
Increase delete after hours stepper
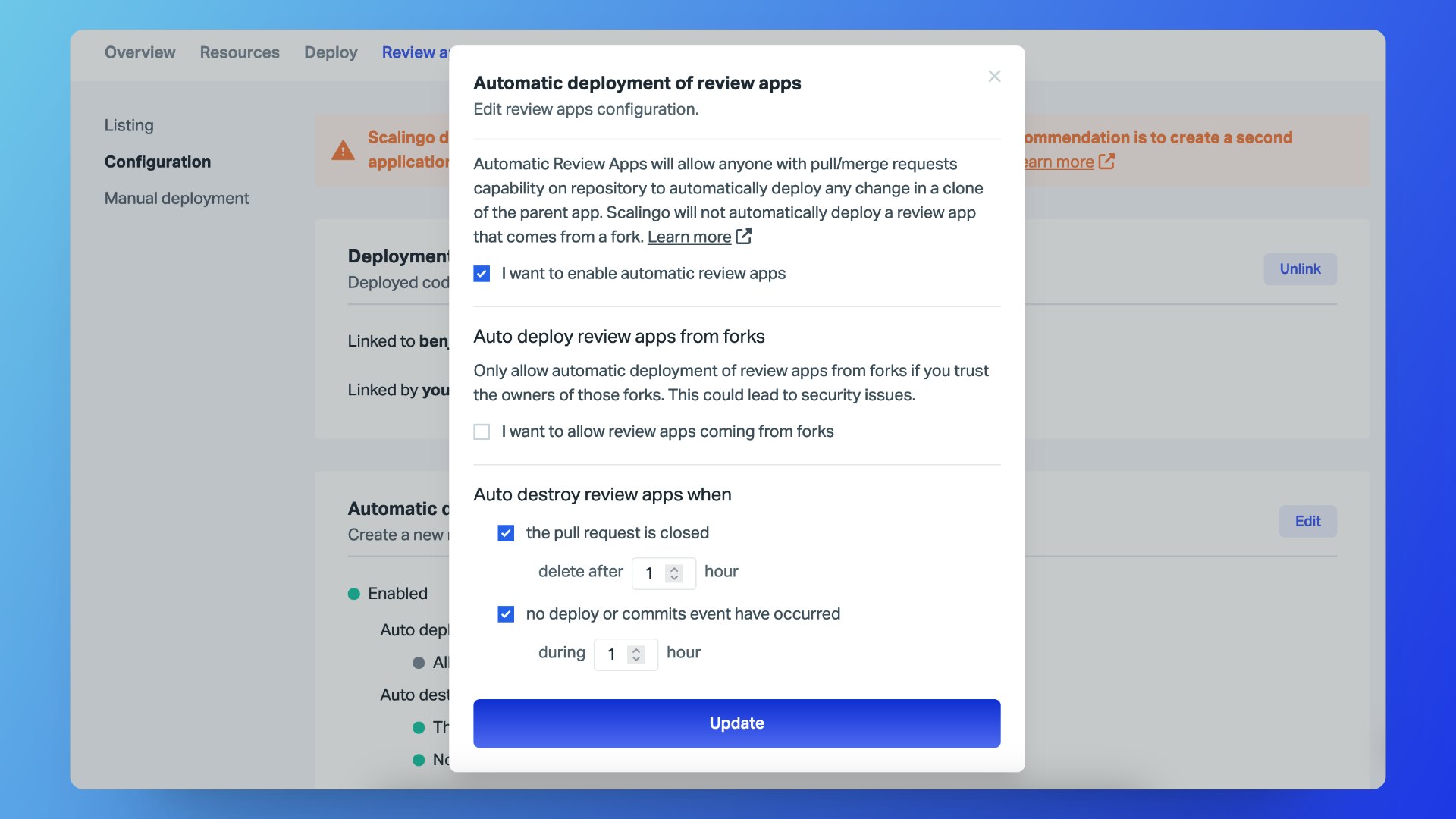[674, 568]
